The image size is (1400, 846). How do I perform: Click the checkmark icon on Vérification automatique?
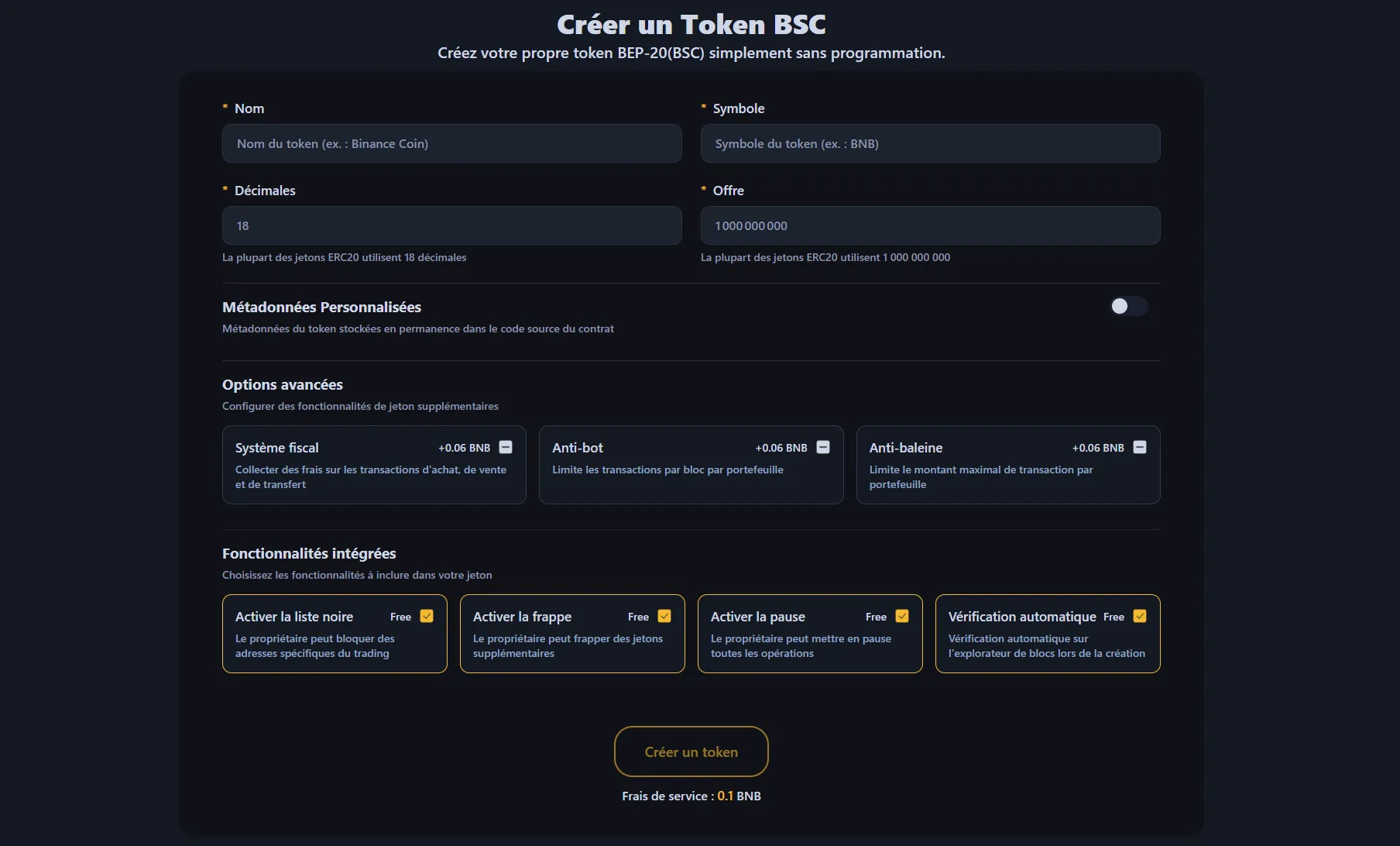(1139, 616)
